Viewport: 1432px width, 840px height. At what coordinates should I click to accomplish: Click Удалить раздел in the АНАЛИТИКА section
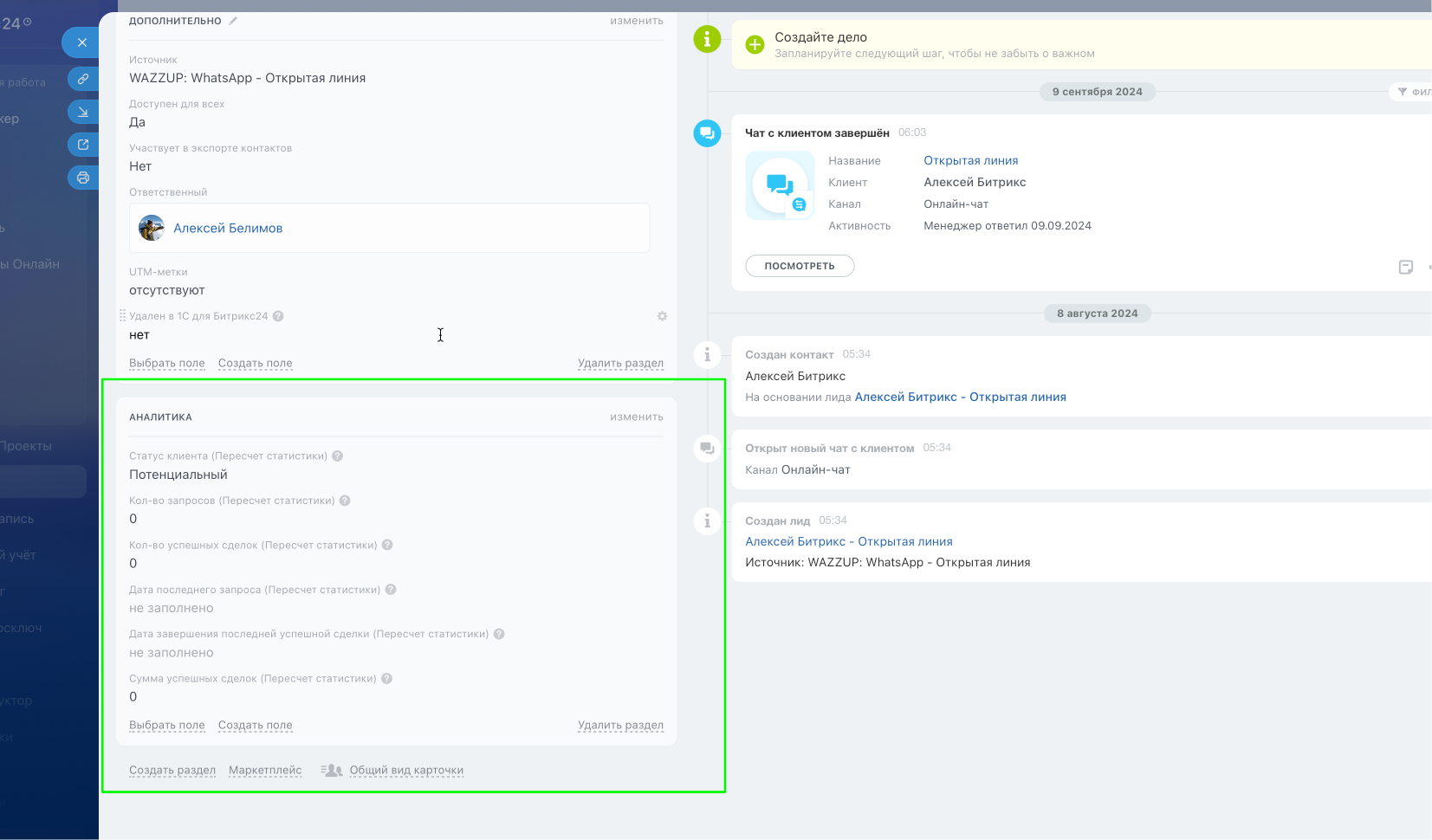pyautogui.click(x=621, y=726)
